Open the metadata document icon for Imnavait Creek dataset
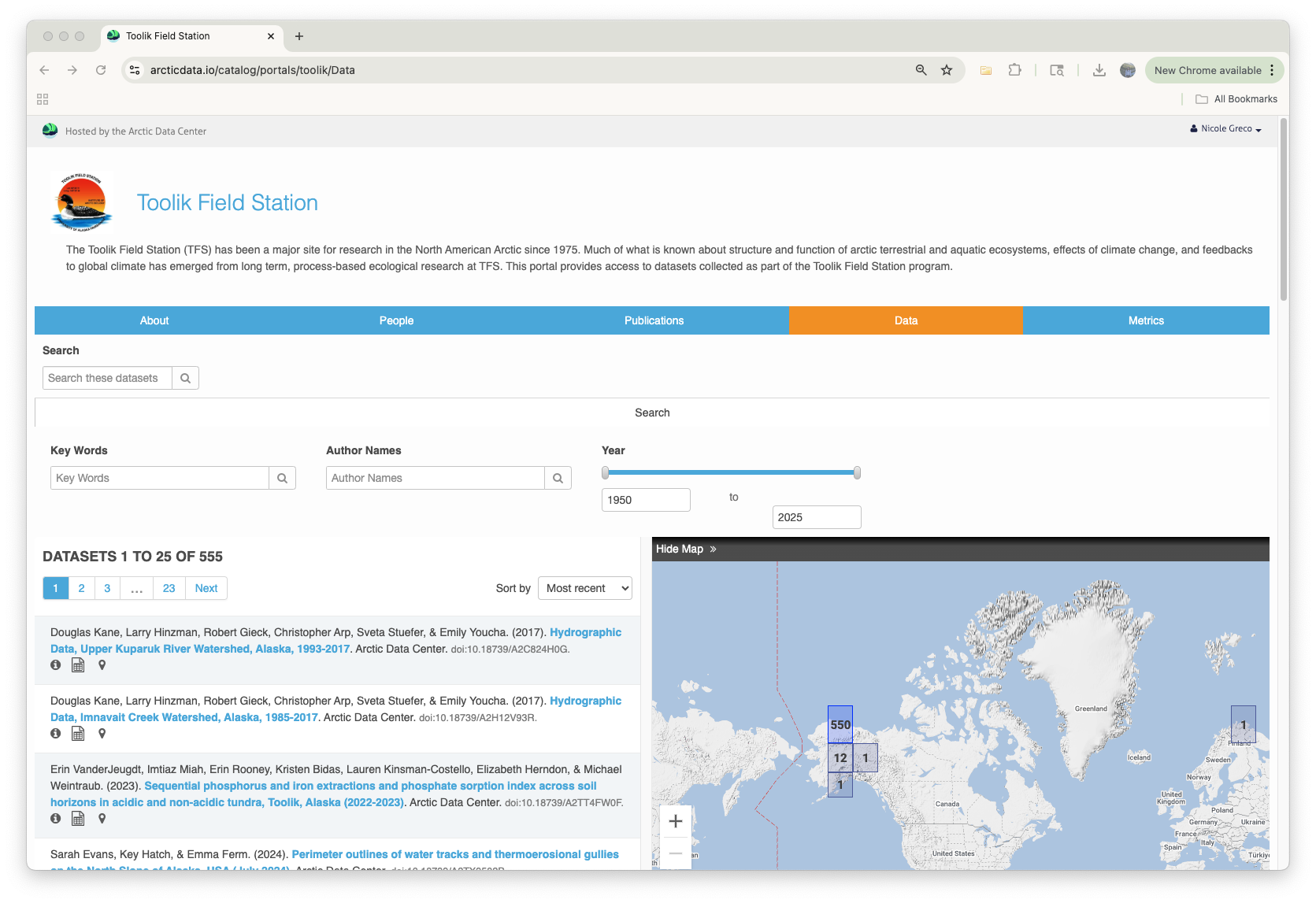This screenshot has width=1316, height=903. (x=78, y=733)
